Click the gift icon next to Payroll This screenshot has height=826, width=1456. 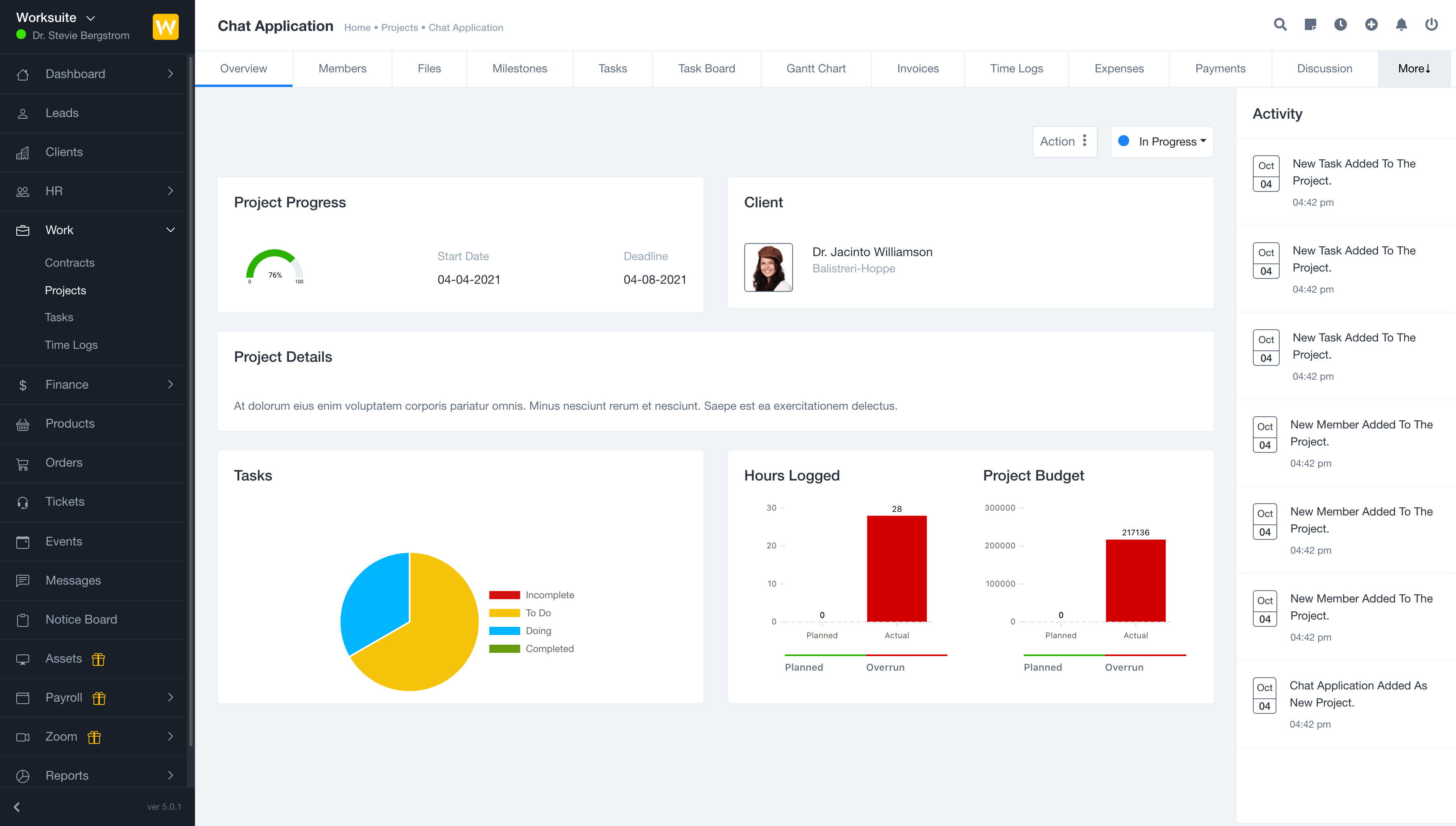99,698
